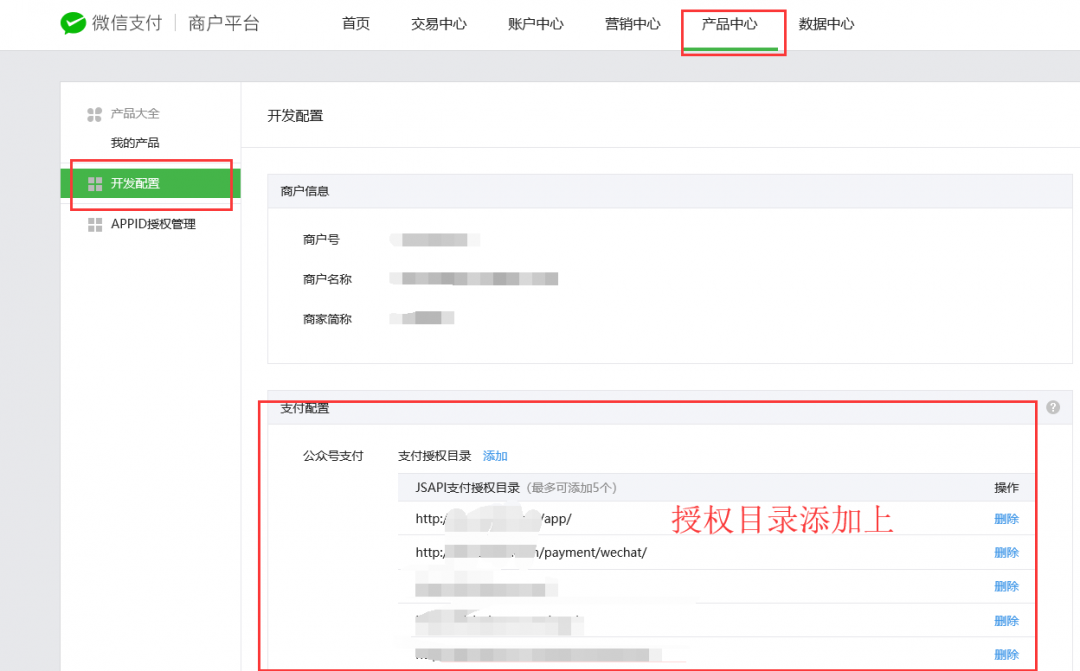Image resolution: width=1080 pixels, height=671 pixels.
Task: Click the 产品大全 grid icon
Action: click(x=94, y=114)
